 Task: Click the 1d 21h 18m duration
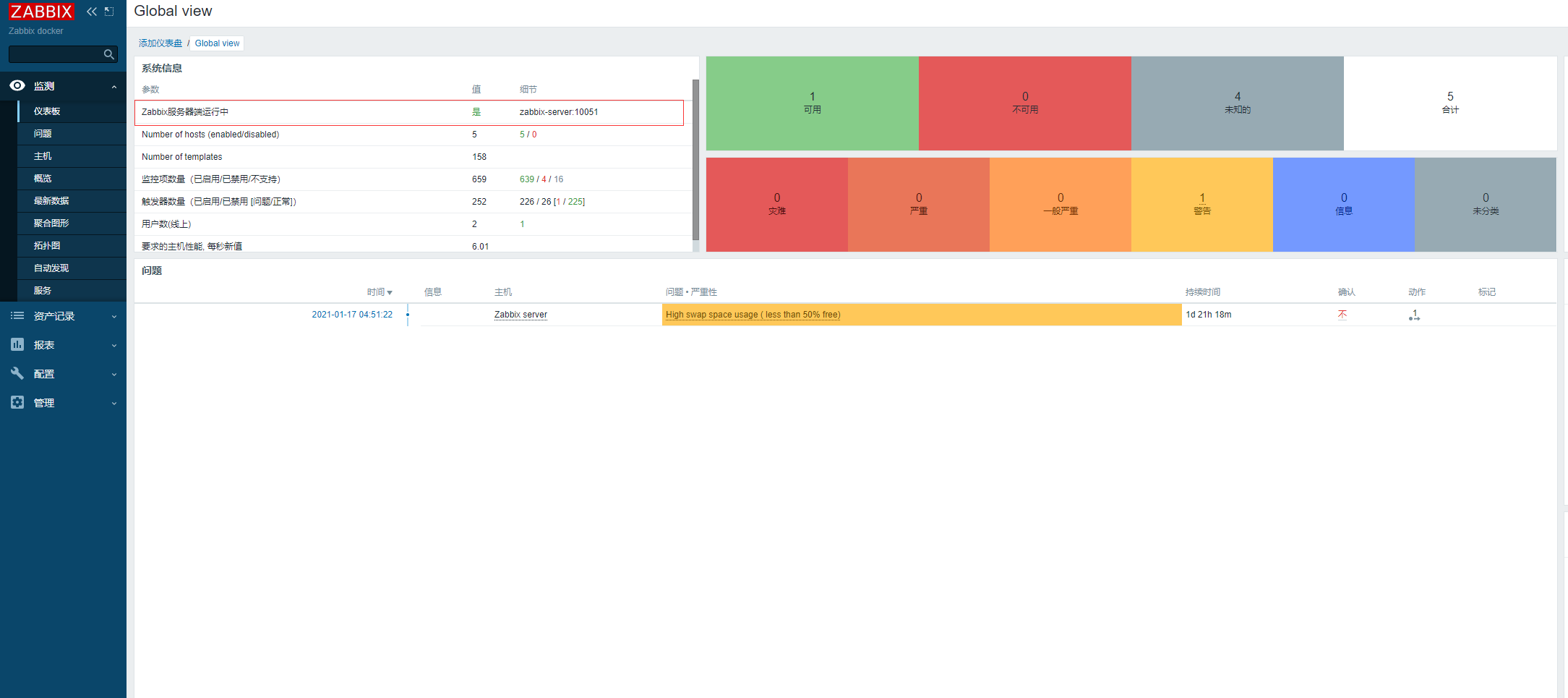[x=1209, y=315]
